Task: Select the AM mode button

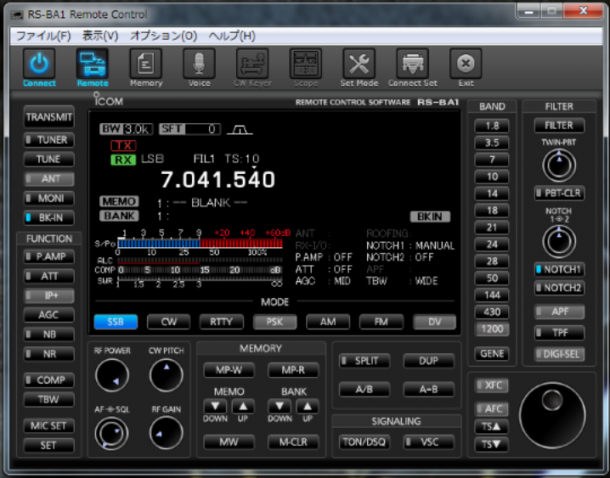Action: tap(328, 322)
